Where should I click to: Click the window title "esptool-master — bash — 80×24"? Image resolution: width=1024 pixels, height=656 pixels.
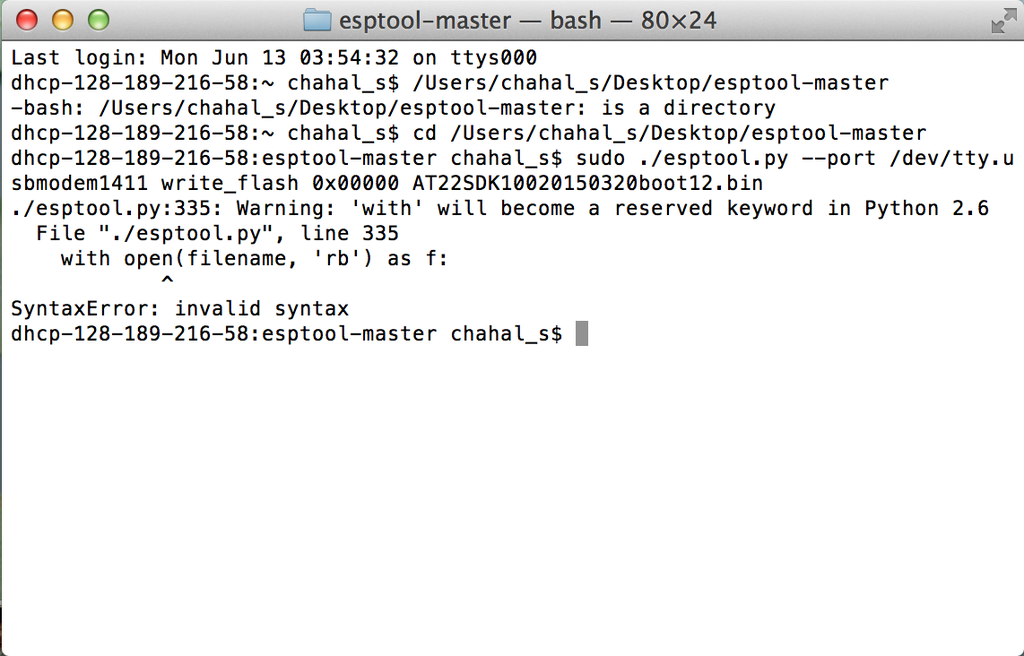(x=527, y=20)
